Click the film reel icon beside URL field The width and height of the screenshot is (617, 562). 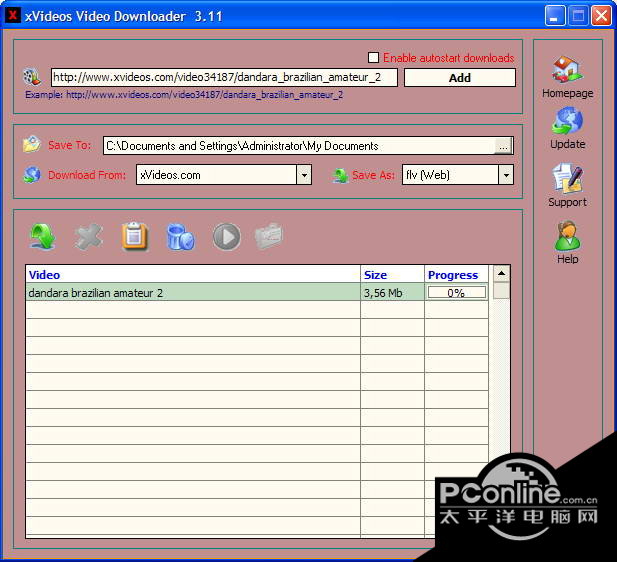tap(32, 77)
